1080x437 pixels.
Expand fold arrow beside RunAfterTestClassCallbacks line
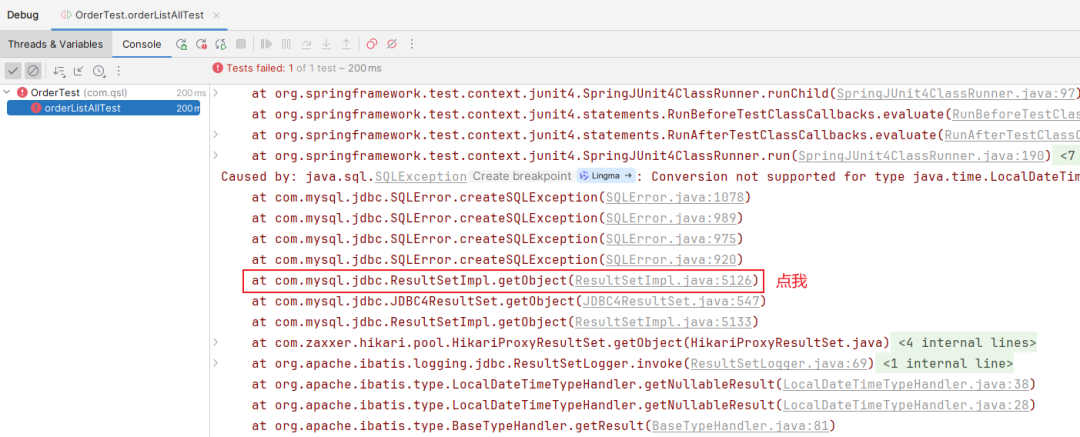[x=216, y=134]
